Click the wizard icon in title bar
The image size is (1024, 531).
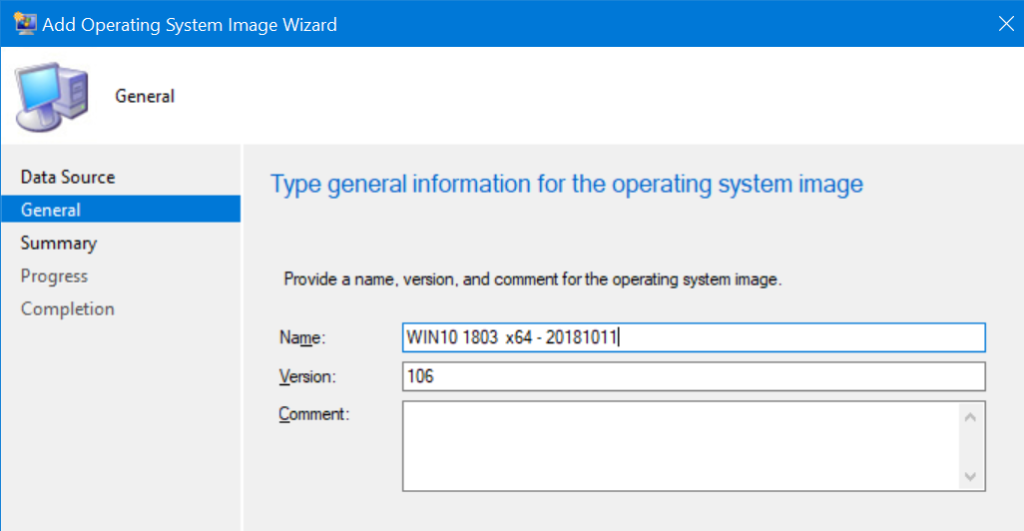point(25,24)
